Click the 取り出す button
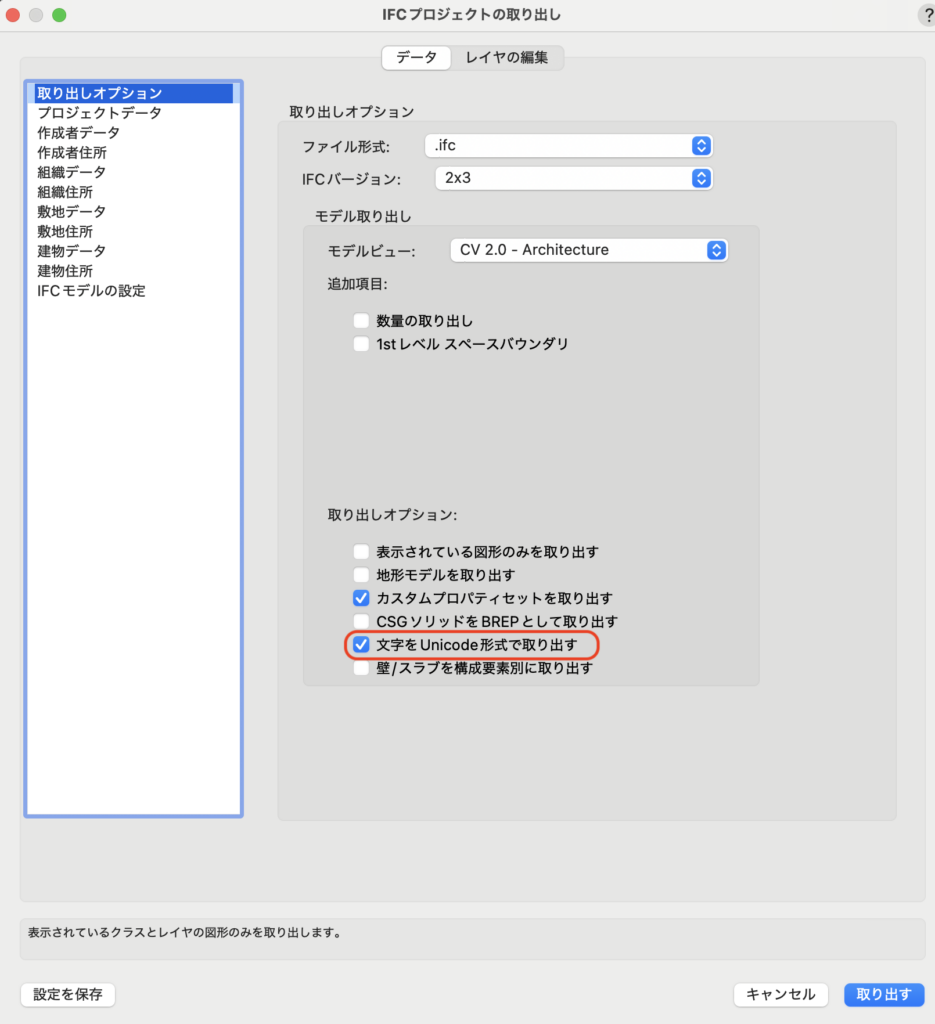 883,994
